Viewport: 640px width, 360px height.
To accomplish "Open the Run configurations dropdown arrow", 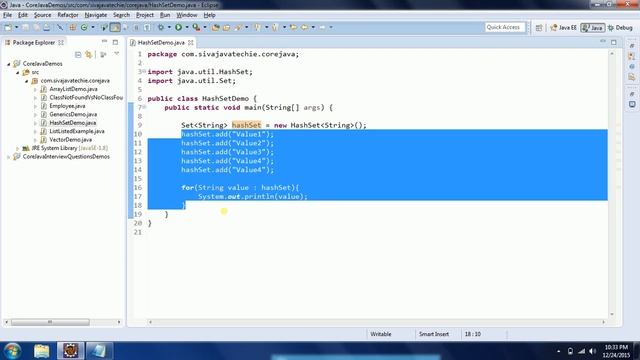I will 187,27.
